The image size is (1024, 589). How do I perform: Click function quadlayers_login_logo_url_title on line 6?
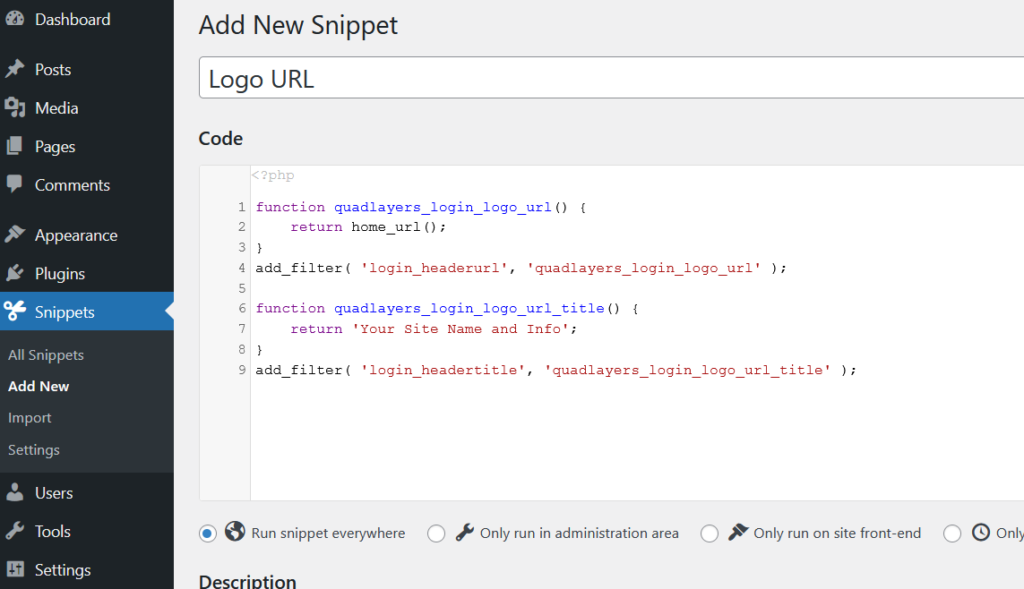[x=447, y=308]
